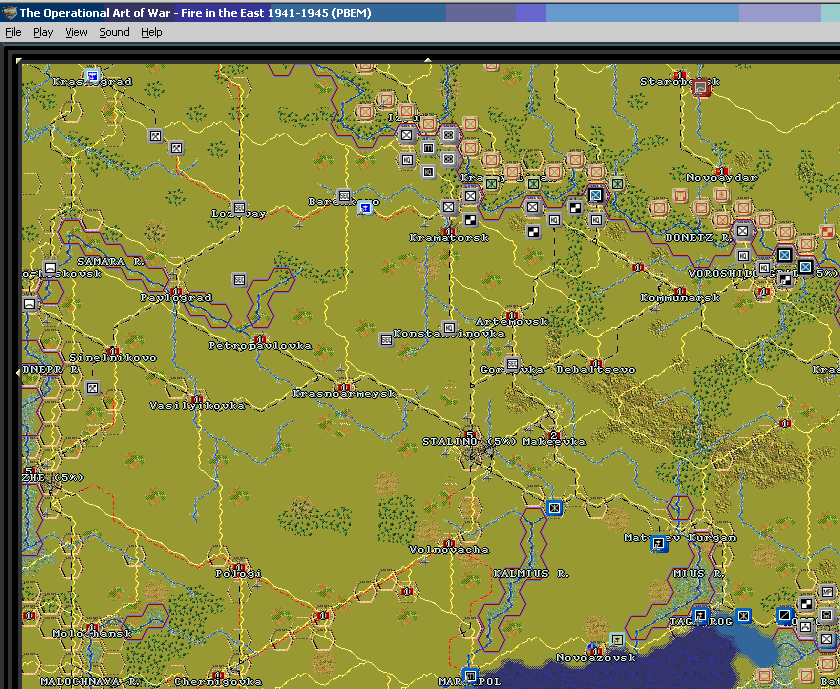
Task: Select the red oval unit at bottom right
Action: (764, 676)
